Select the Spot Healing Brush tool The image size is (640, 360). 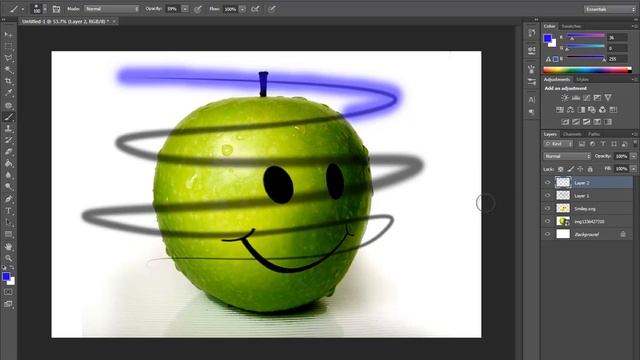[x=8, y=105]
